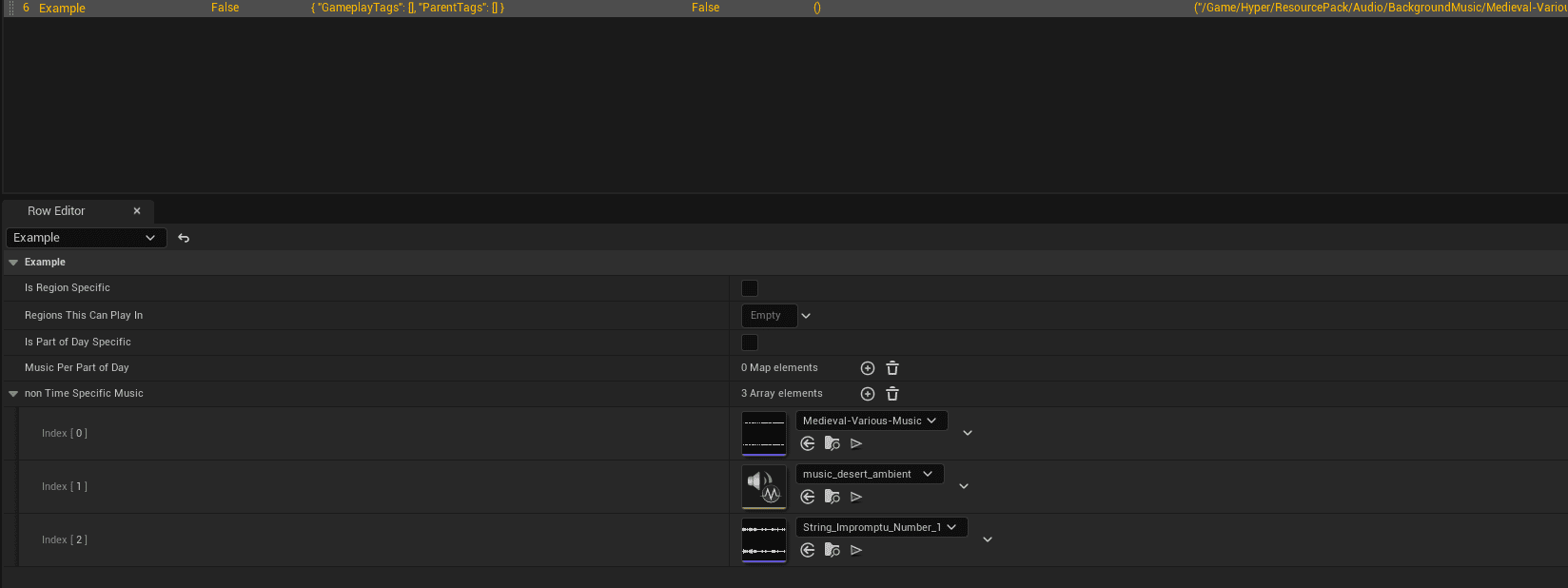Screen dimensions: 1568x588
Task: Open the Medieval-Various-Music asset picker dropdown
Action: click(872, 421)
